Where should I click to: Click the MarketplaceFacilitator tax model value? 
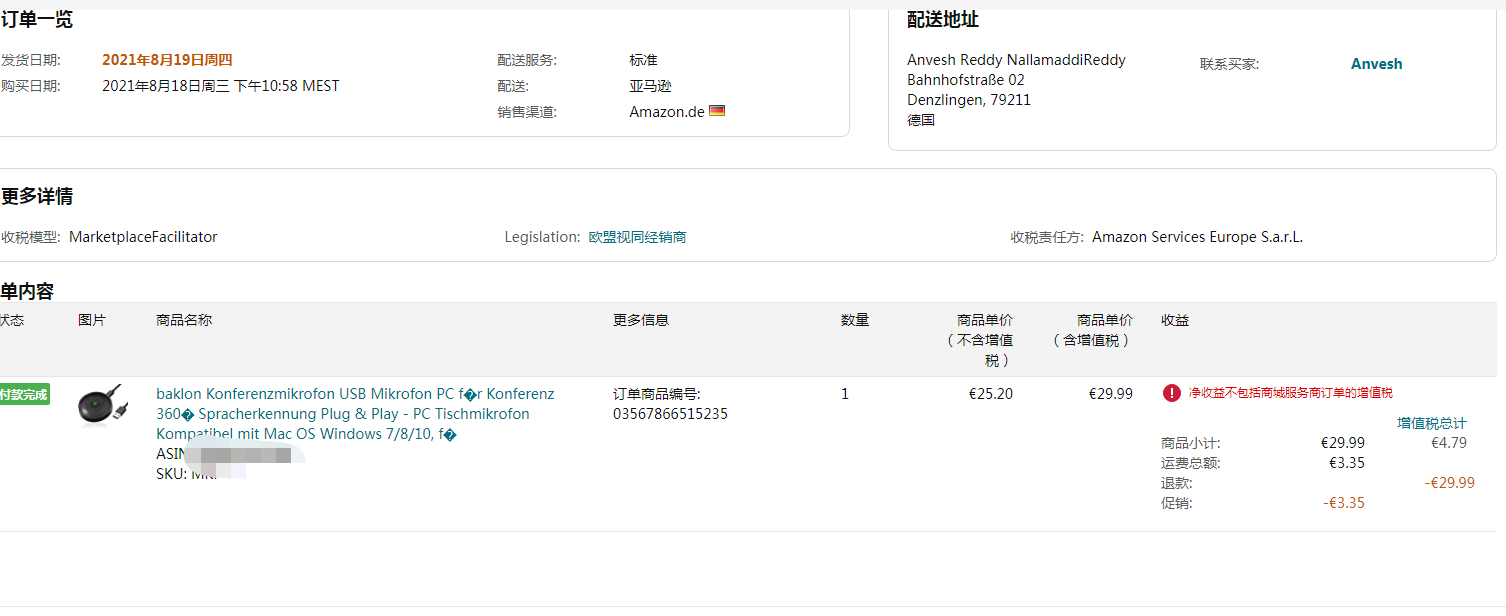point(143,237)
